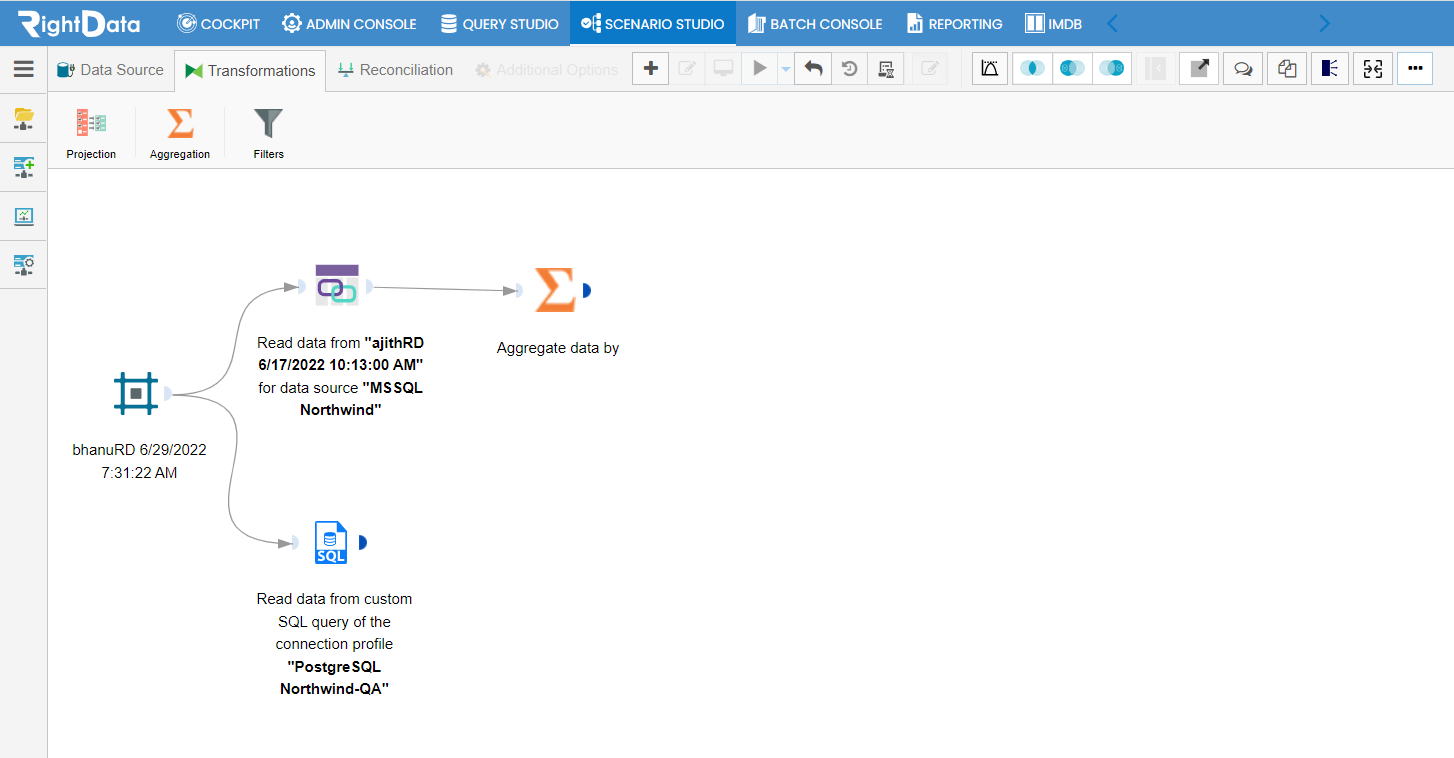This screenshot has width=1454, height=758.
Task: Select the bhanuRD scenario start node
Action: 136,393
